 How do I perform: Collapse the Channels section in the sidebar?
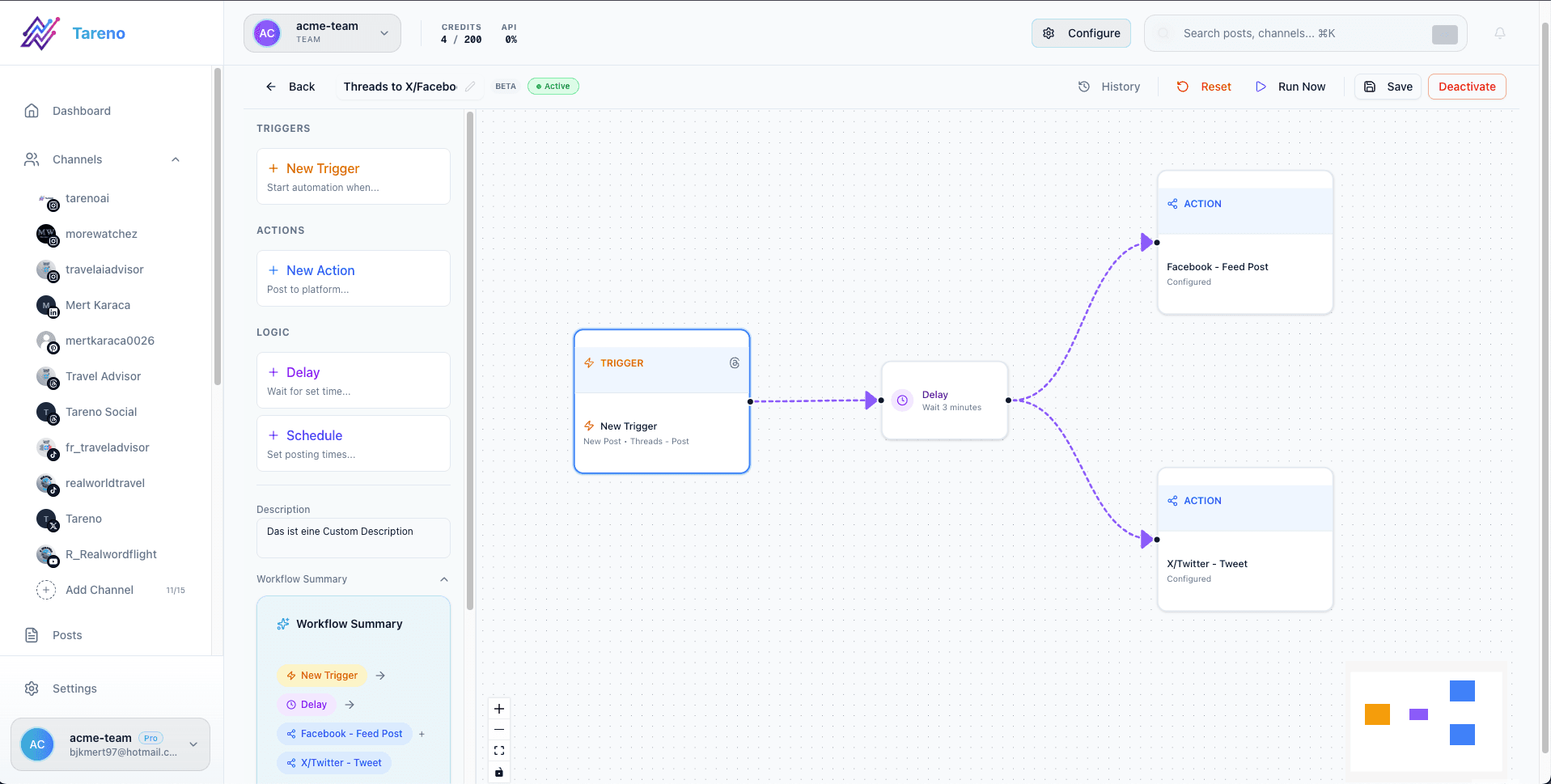point(176,159)
